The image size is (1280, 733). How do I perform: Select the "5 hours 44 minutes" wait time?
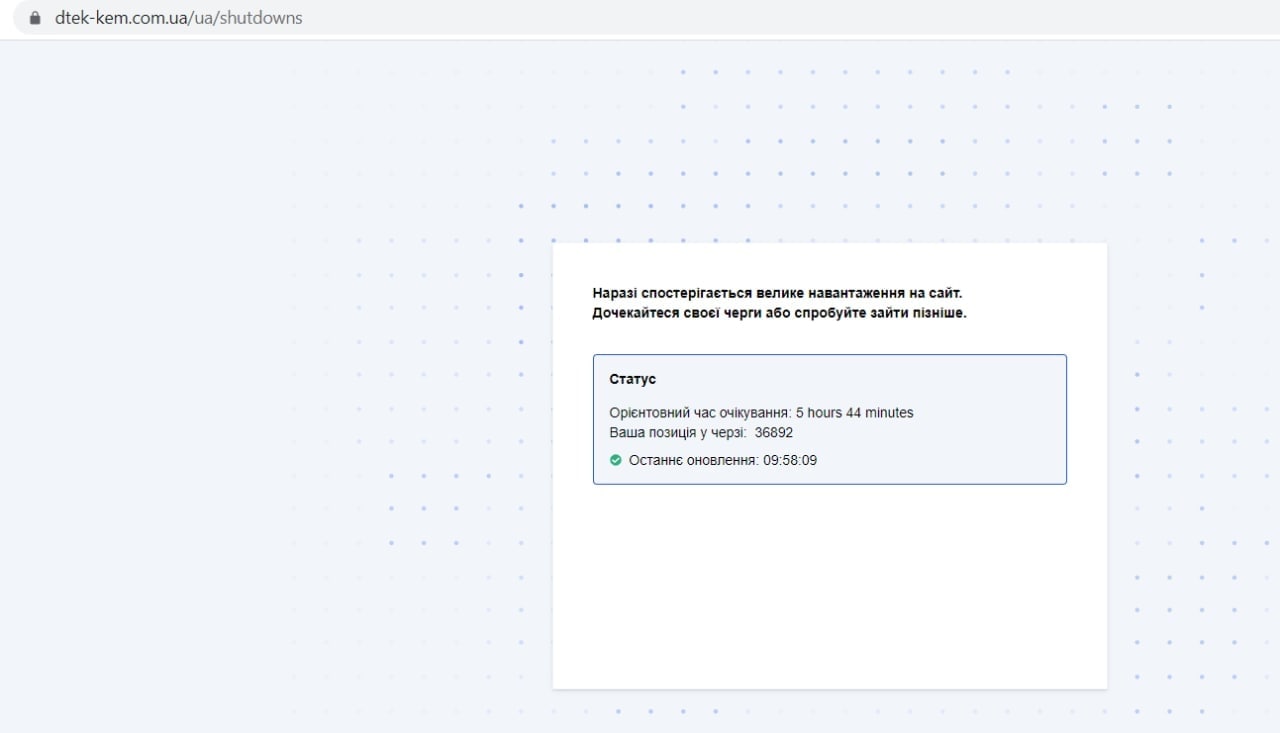click(854, 413)
